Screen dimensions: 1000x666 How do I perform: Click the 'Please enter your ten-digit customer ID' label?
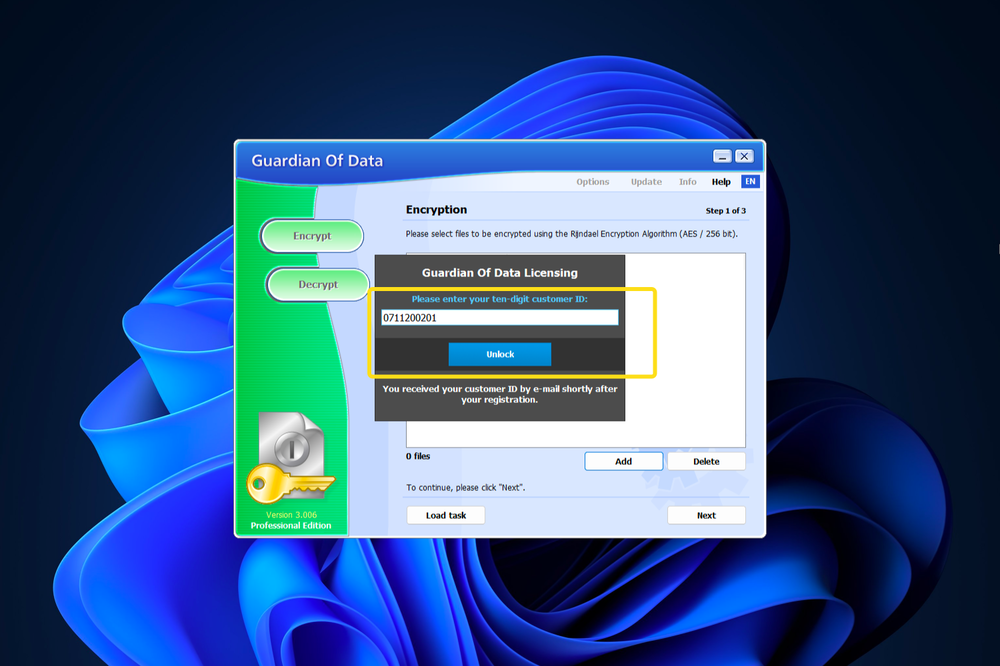click(x=499, y=299)
